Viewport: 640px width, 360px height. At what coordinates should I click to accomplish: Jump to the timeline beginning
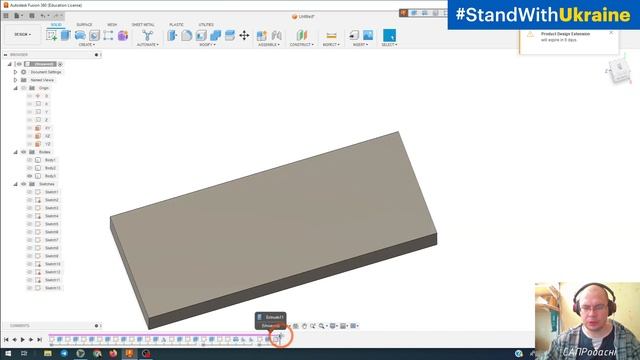(x=6, y=339)
